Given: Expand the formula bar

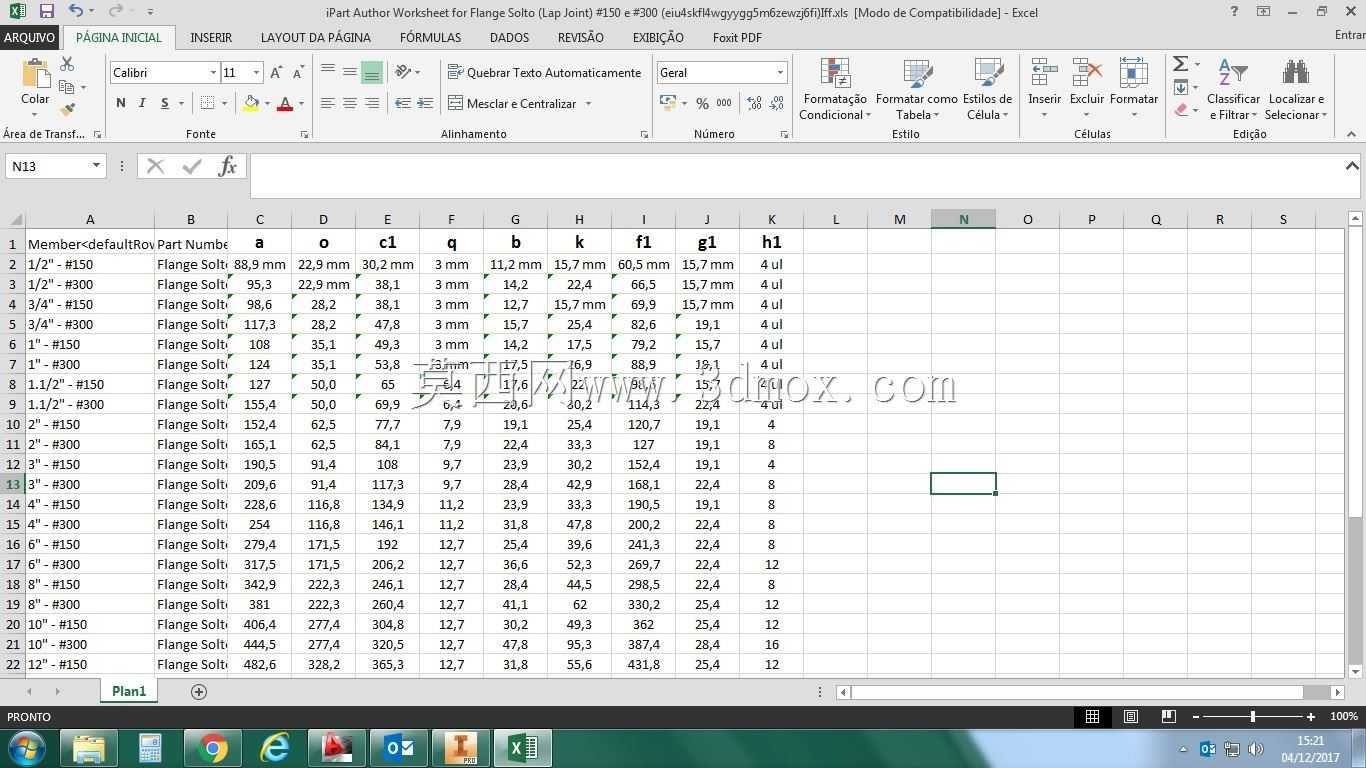Looking at the screenshot, I should click(x=1351, y=166).
